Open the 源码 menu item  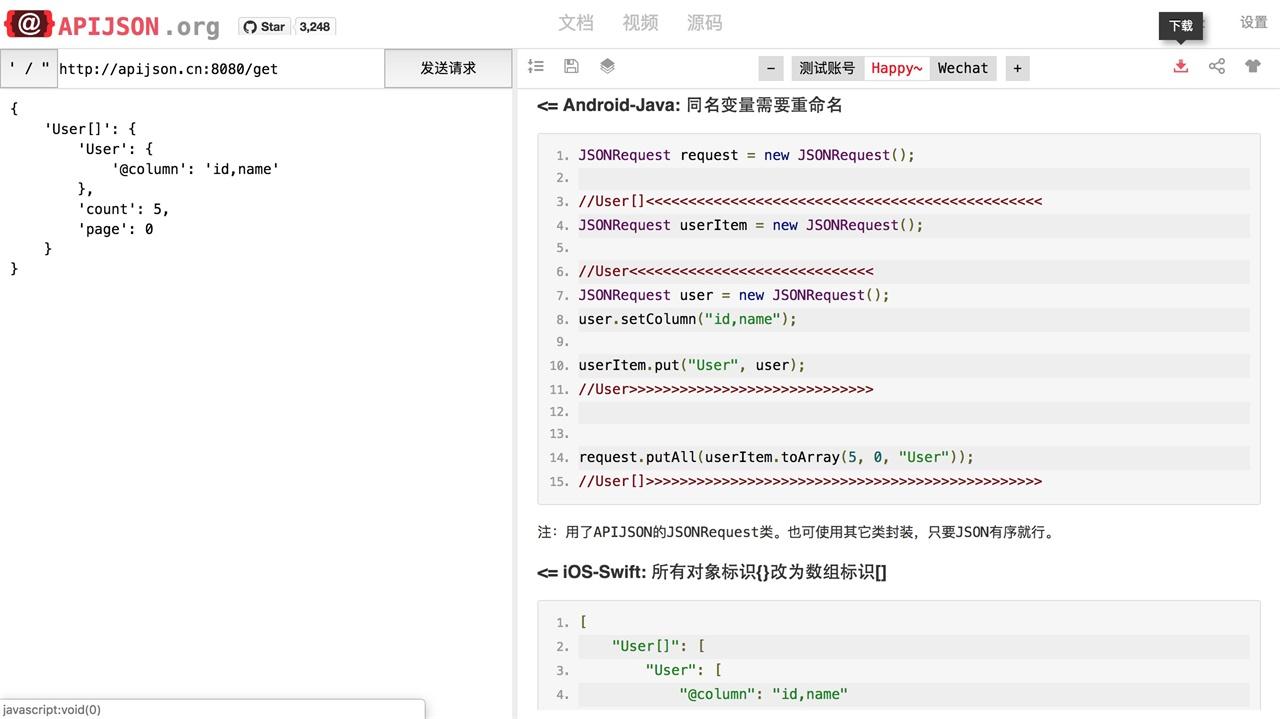(705, 23)
